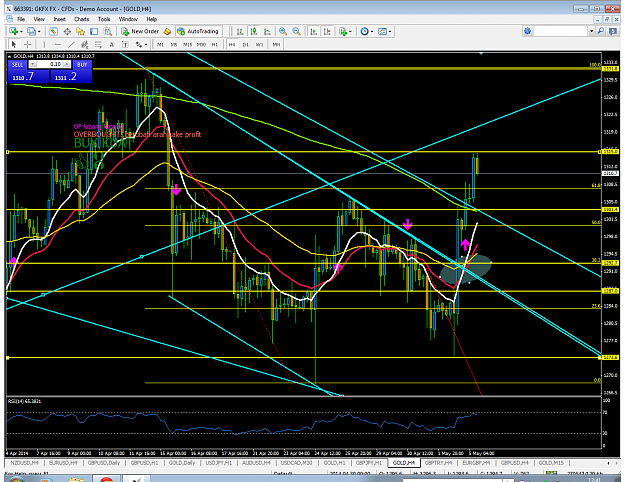
Task: Toggle the Terminal panel icon
Action: [x=94, y=31]
